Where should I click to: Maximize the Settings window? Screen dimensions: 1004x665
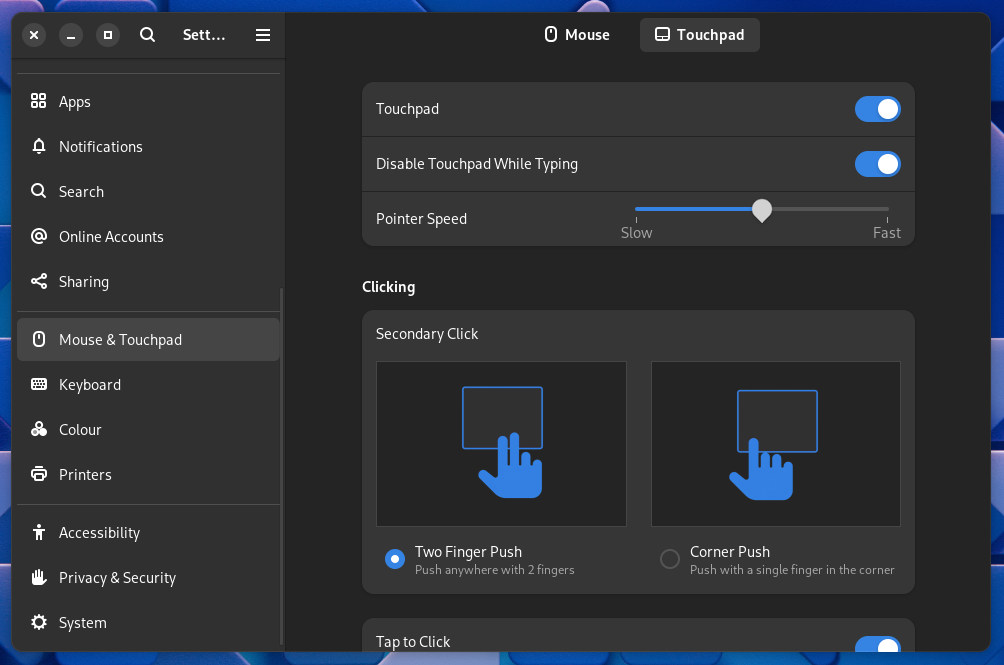point(108,35)
